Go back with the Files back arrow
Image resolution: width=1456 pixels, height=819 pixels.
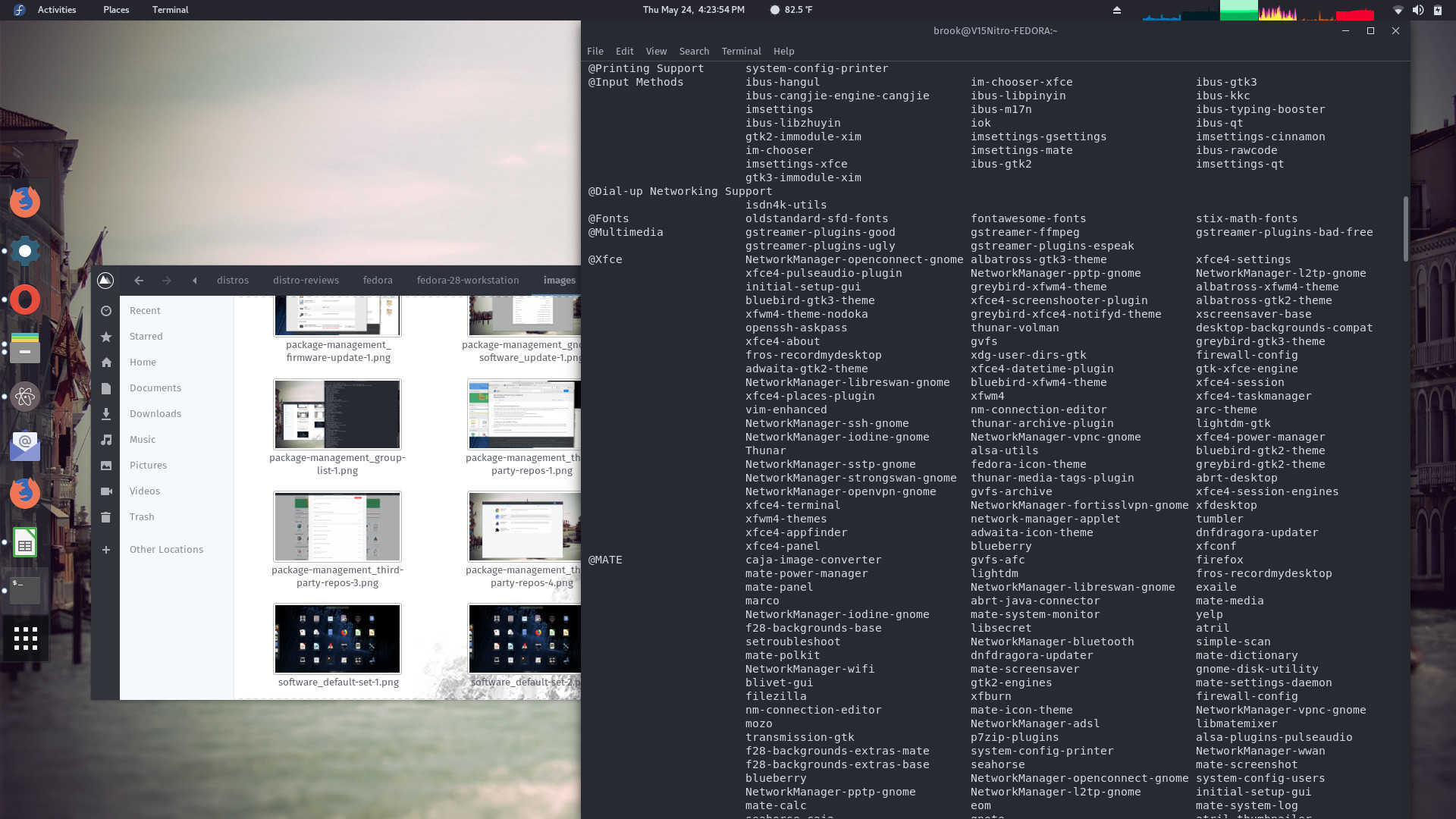139,281
